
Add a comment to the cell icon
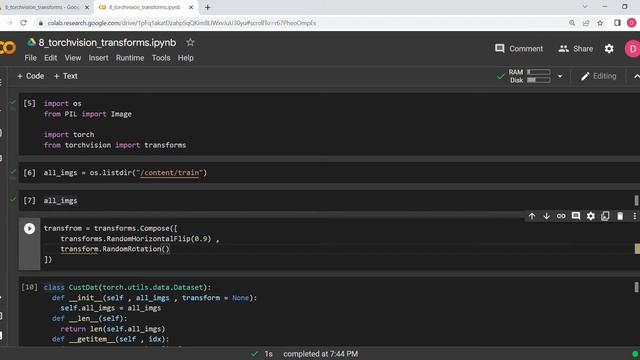coord(576,216)
